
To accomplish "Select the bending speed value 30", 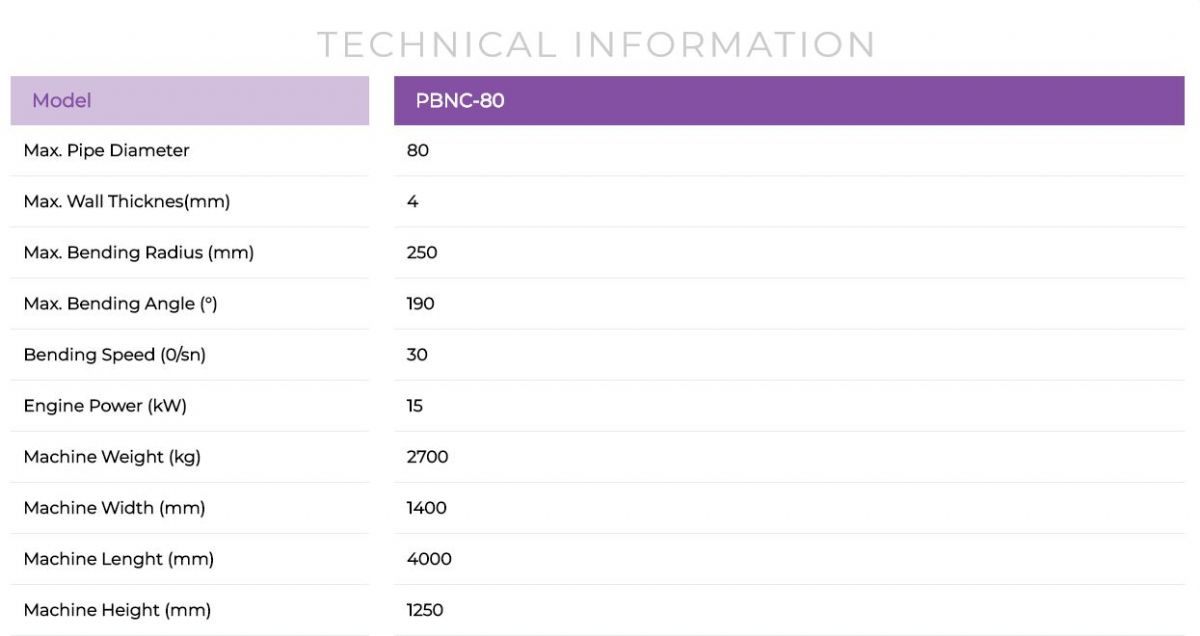I will pos(417,355).
